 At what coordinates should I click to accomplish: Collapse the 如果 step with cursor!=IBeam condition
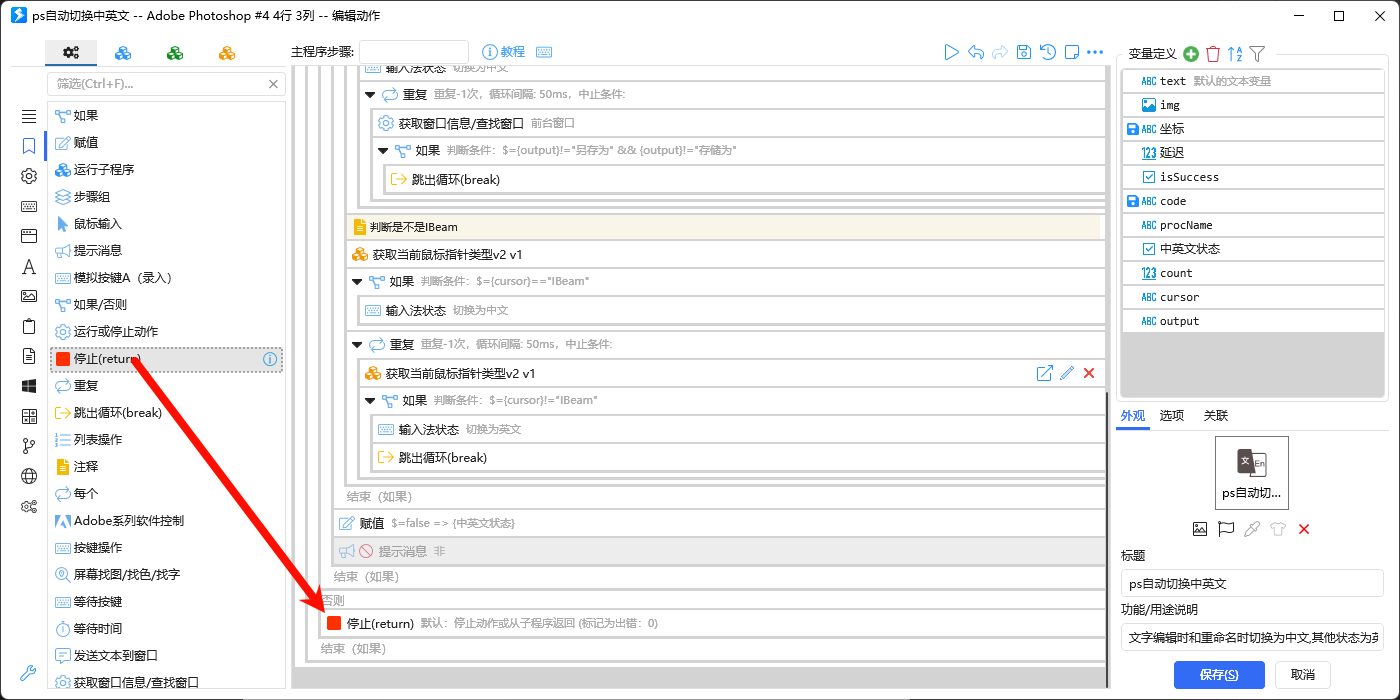click(369, 401)
